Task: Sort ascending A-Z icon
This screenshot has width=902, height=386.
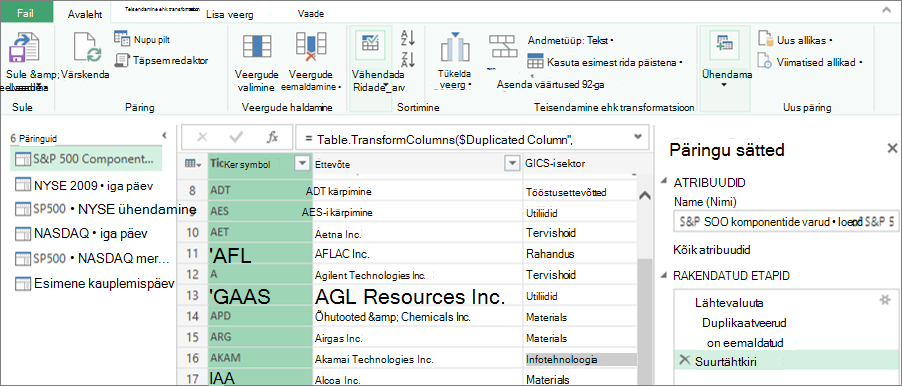Action: (x=407, y=38)
